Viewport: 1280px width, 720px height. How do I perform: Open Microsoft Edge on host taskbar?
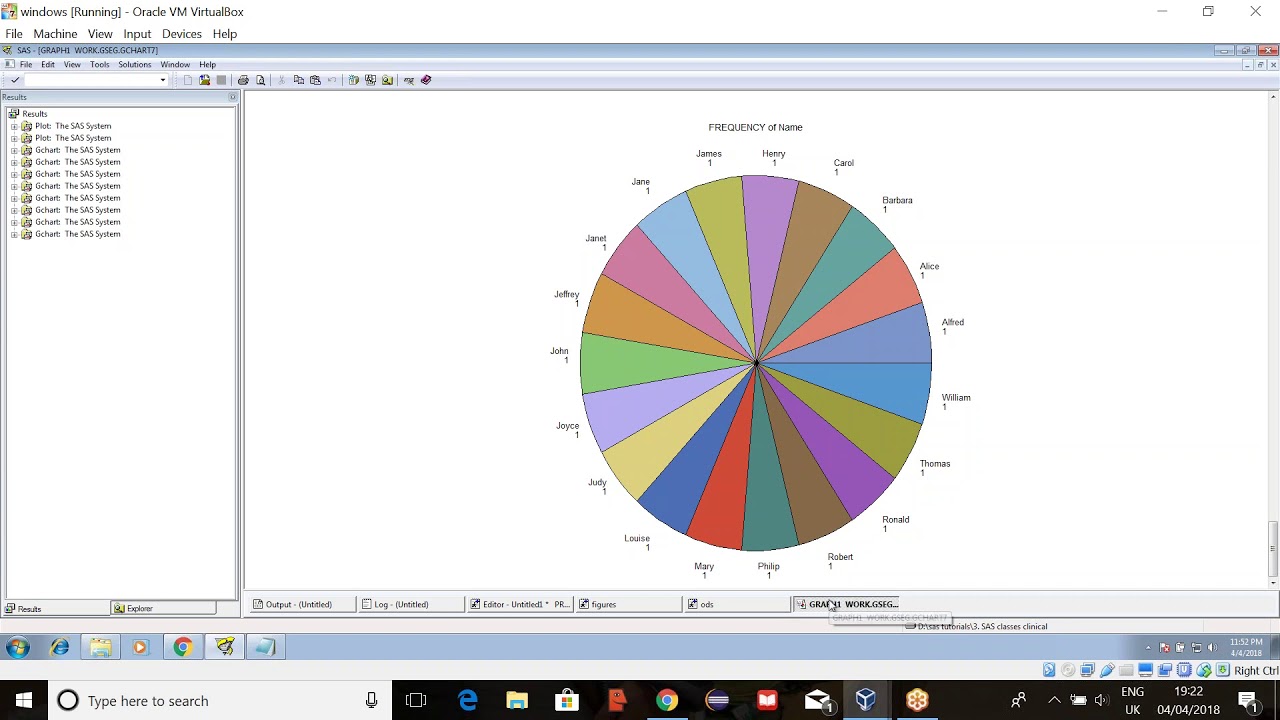tap(467, 700)
